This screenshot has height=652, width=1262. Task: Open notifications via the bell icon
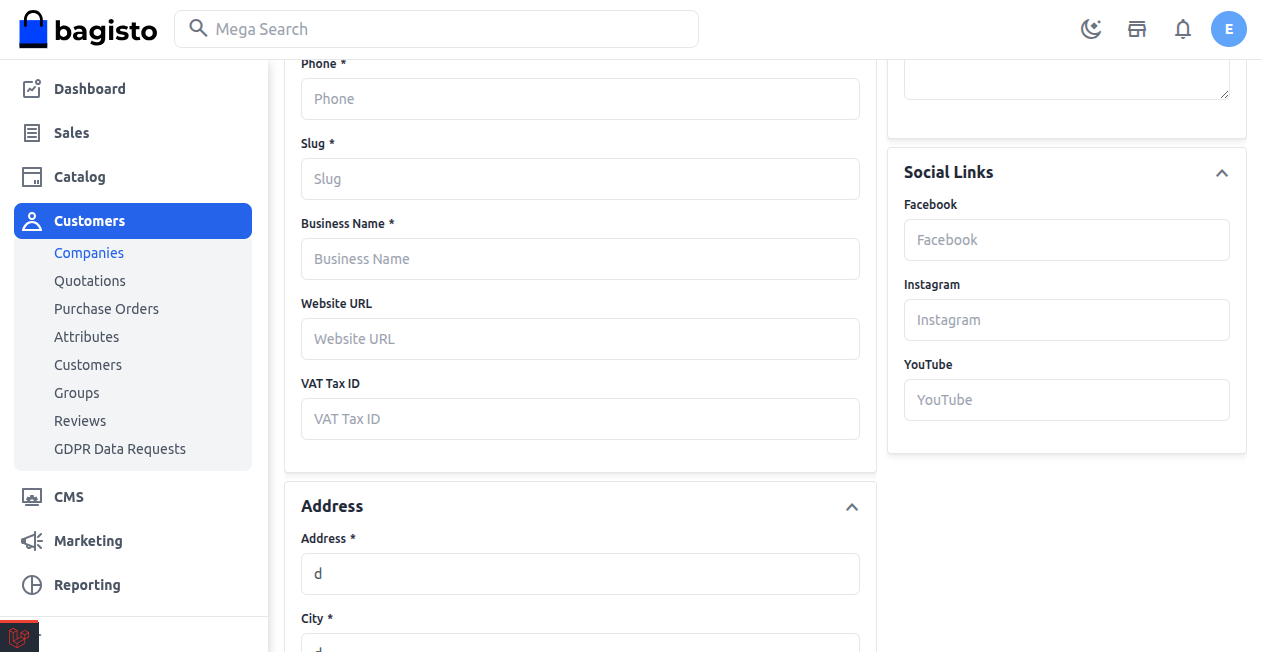pos(1182,29)
